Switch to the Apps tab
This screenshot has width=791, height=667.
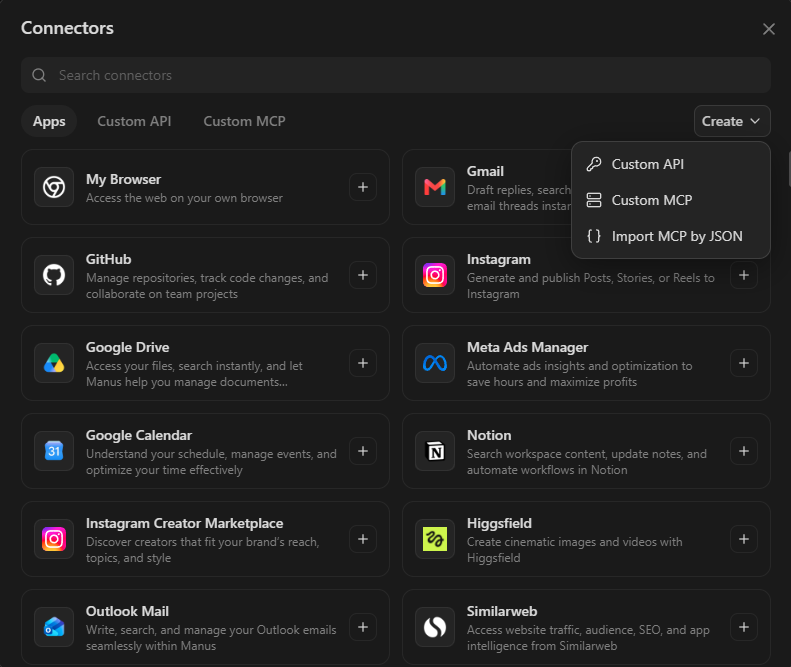(49, 121)
